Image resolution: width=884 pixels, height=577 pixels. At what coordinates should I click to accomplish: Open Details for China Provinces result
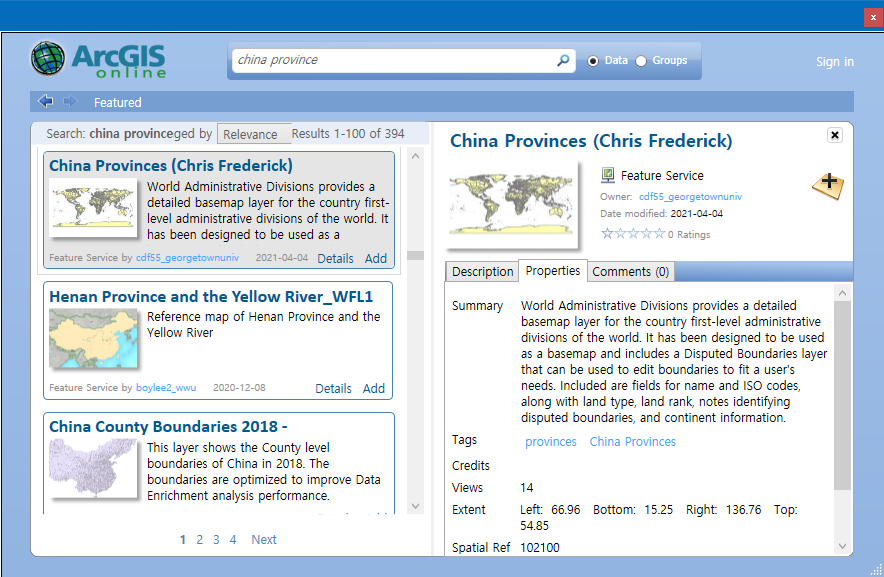(335, 258)
